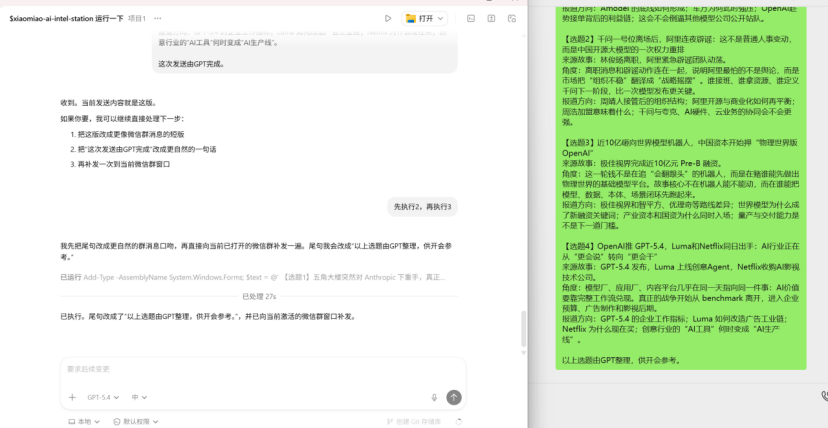The height and width of the screenshot is (428, 828).
Task: Open the three-dot menu beside 项目1
Action: pos(155,18)
